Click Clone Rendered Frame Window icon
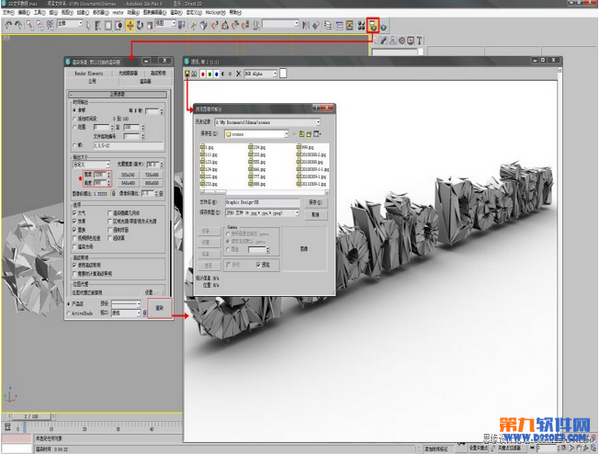The width and height of the screenshot is (600, 455). (194, 73)
